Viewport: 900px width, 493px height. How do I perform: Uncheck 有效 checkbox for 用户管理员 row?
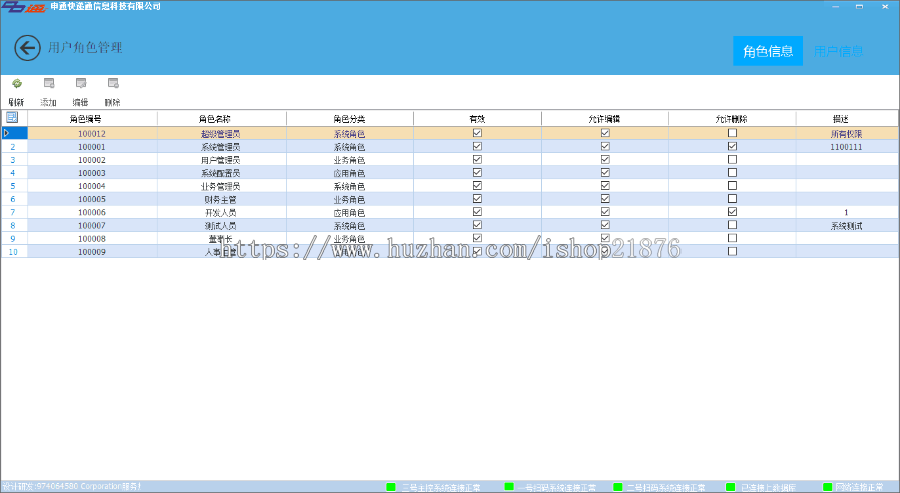477,159
